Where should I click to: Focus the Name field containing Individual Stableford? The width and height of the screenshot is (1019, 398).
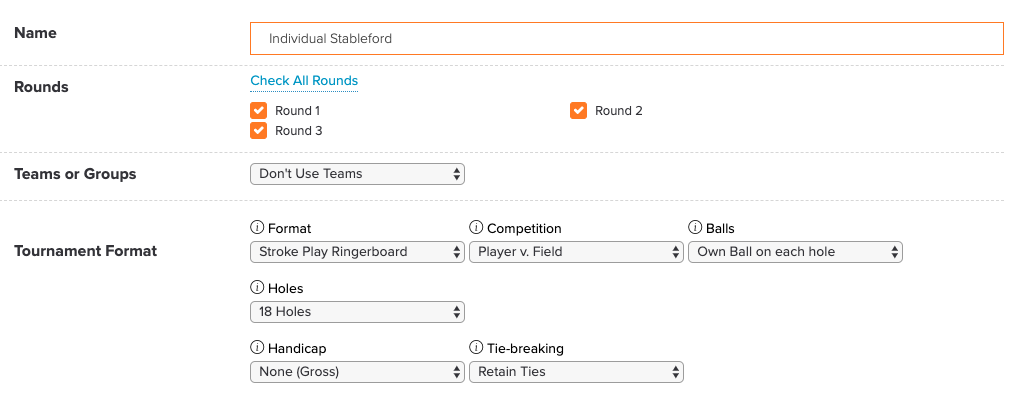pyautogui.click(x=627, y=38)
